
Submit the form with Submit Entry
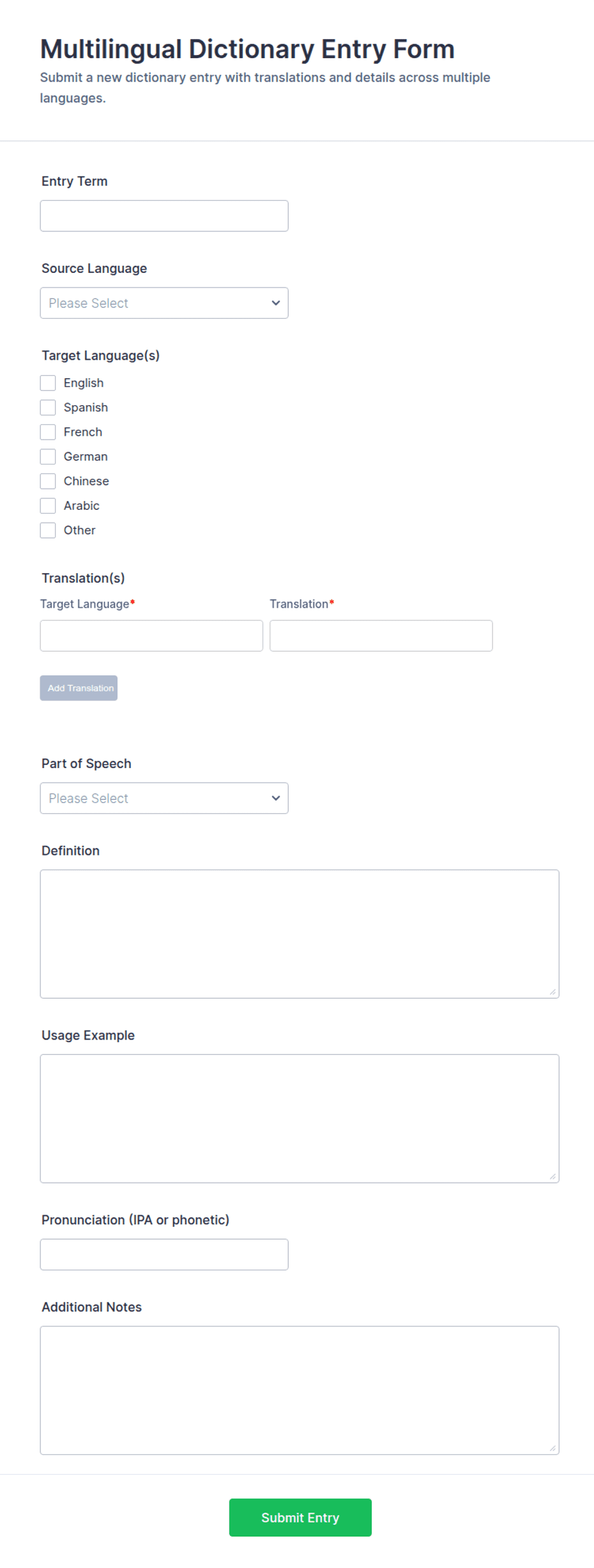pyautogui.click(x=300, y=1518)
